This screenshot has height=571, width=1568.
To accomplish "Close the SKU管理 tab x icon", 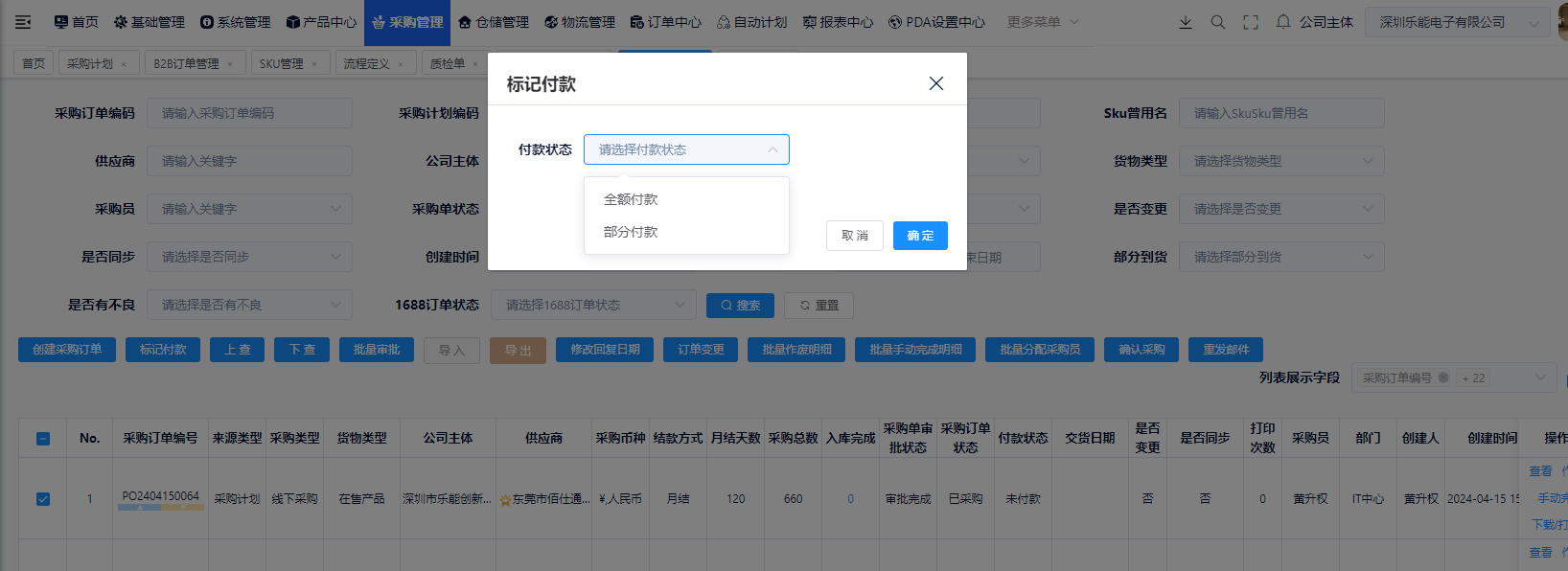I will (314, 64).
